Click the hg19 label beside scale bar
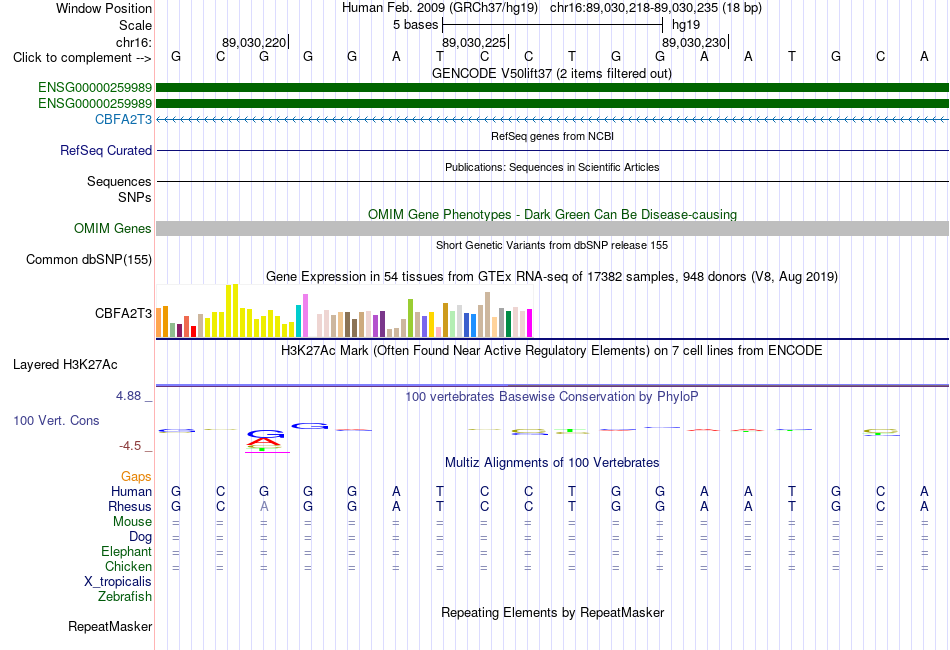This screenshot has width=950, height=650. click(x=686, y=25)
